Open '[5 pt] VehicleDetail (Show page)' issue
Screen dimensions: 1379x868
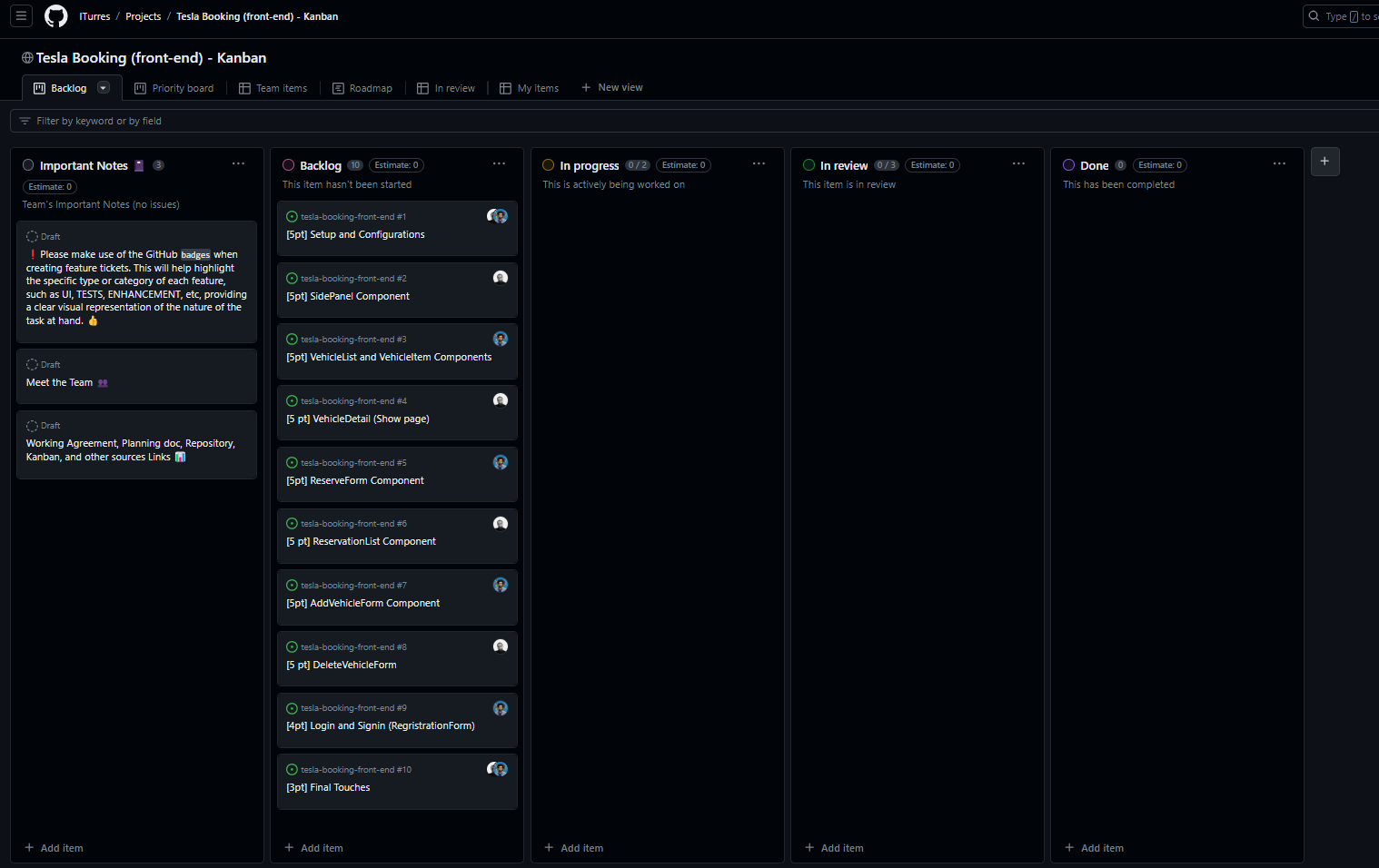tap(358, 419)
